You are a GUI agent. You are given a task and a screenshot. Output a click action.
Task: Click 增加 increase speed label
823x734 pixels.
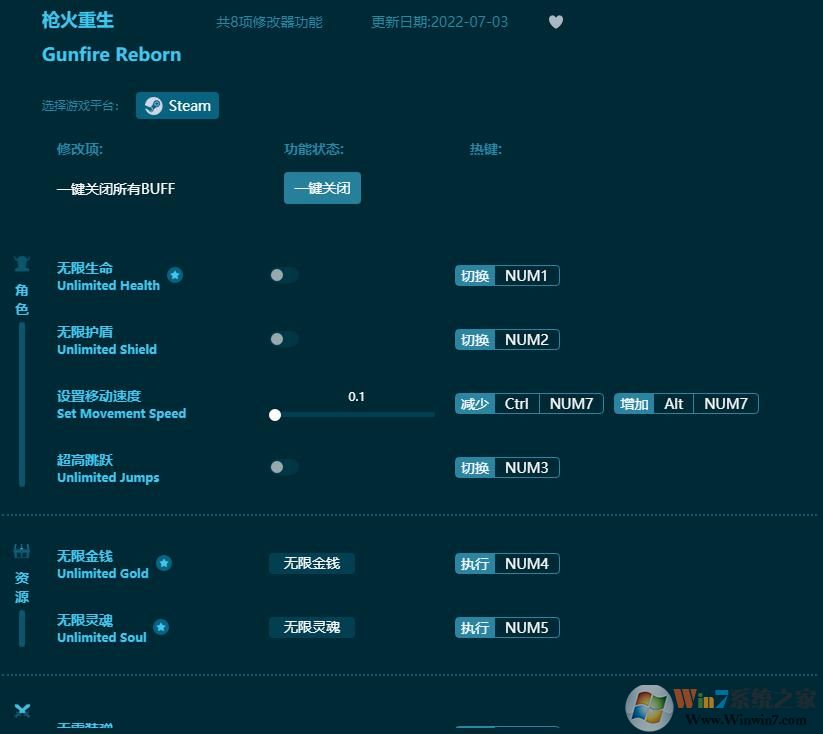634,404
